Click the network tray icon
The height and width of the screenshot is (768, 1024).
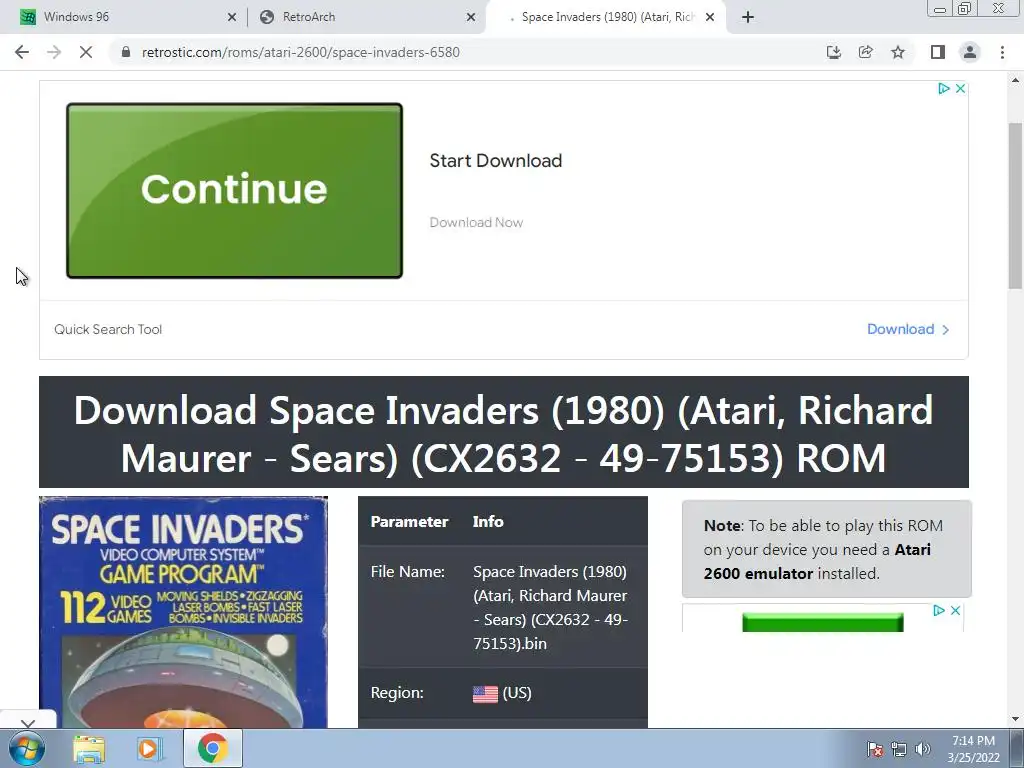(899, 750)
